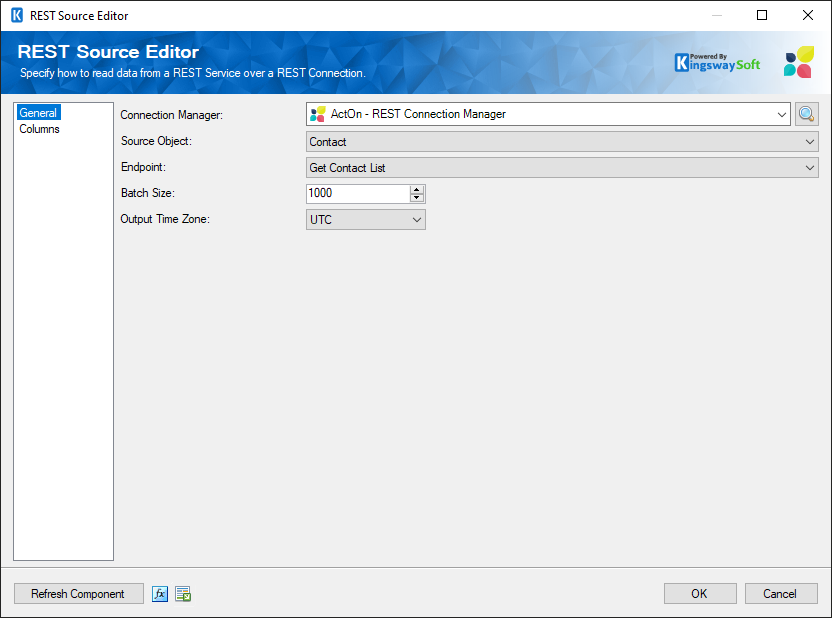Click the 'Specify how to read data' subtitle text
The width and height of the screenshot is (832, 618).
(193, 73)
